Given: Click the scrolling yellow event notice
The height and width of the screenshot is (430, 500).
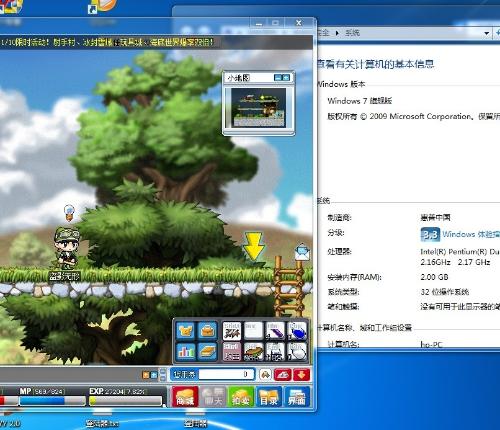Looking at the screenshot, I should coord(107,42).
